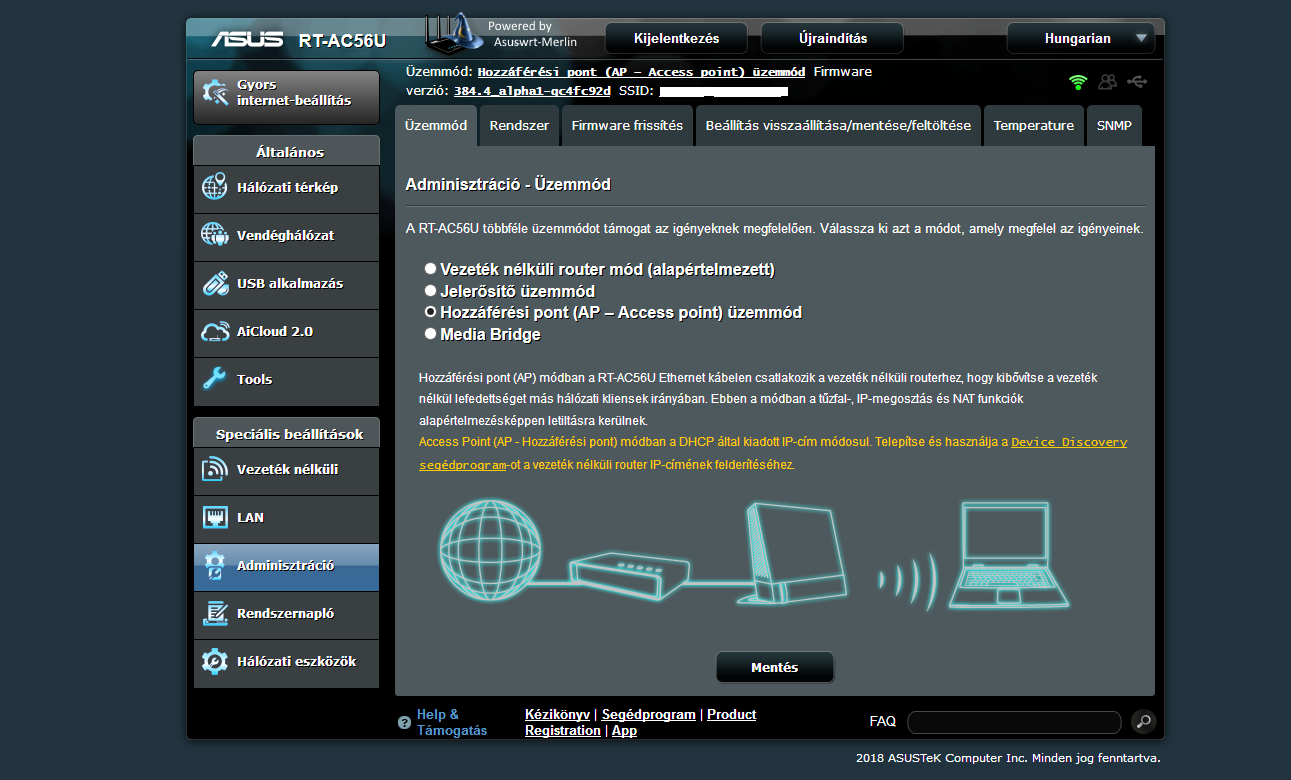Click the Vendéghálózat globe icon
This screenshot has height=780, width=1291.
(x=215, y=235)
